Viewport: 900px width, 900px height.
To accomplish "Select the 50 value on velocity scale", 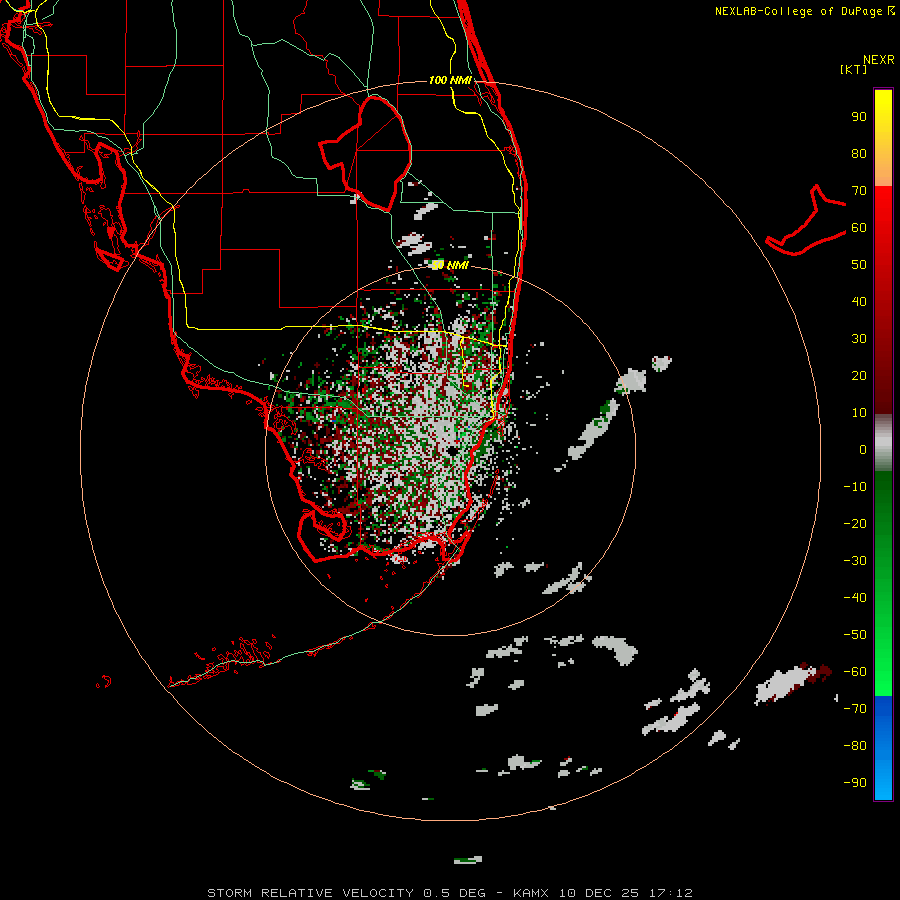I will (859, 265).
